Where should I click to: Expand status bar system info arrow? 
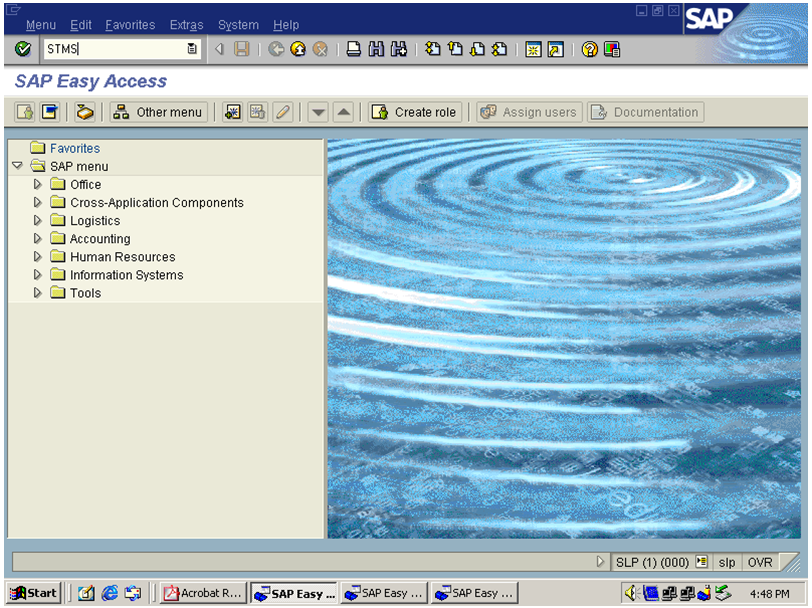[x=600, y=562]
